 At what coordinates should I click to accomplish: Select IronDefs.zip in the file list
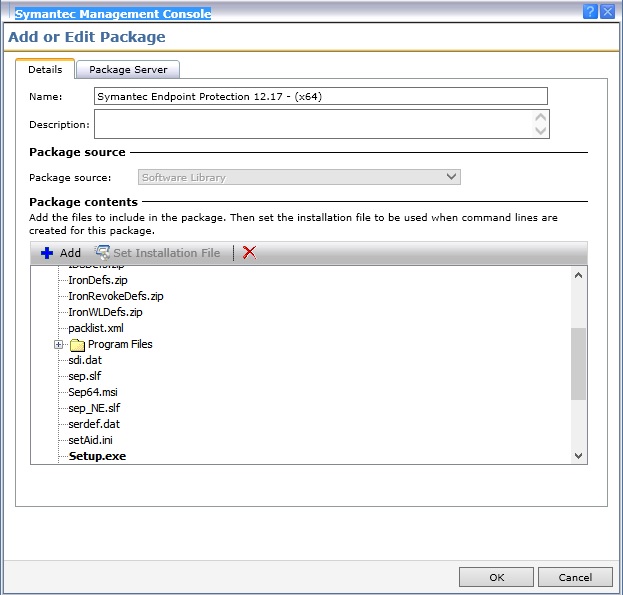tap(98, 280)
